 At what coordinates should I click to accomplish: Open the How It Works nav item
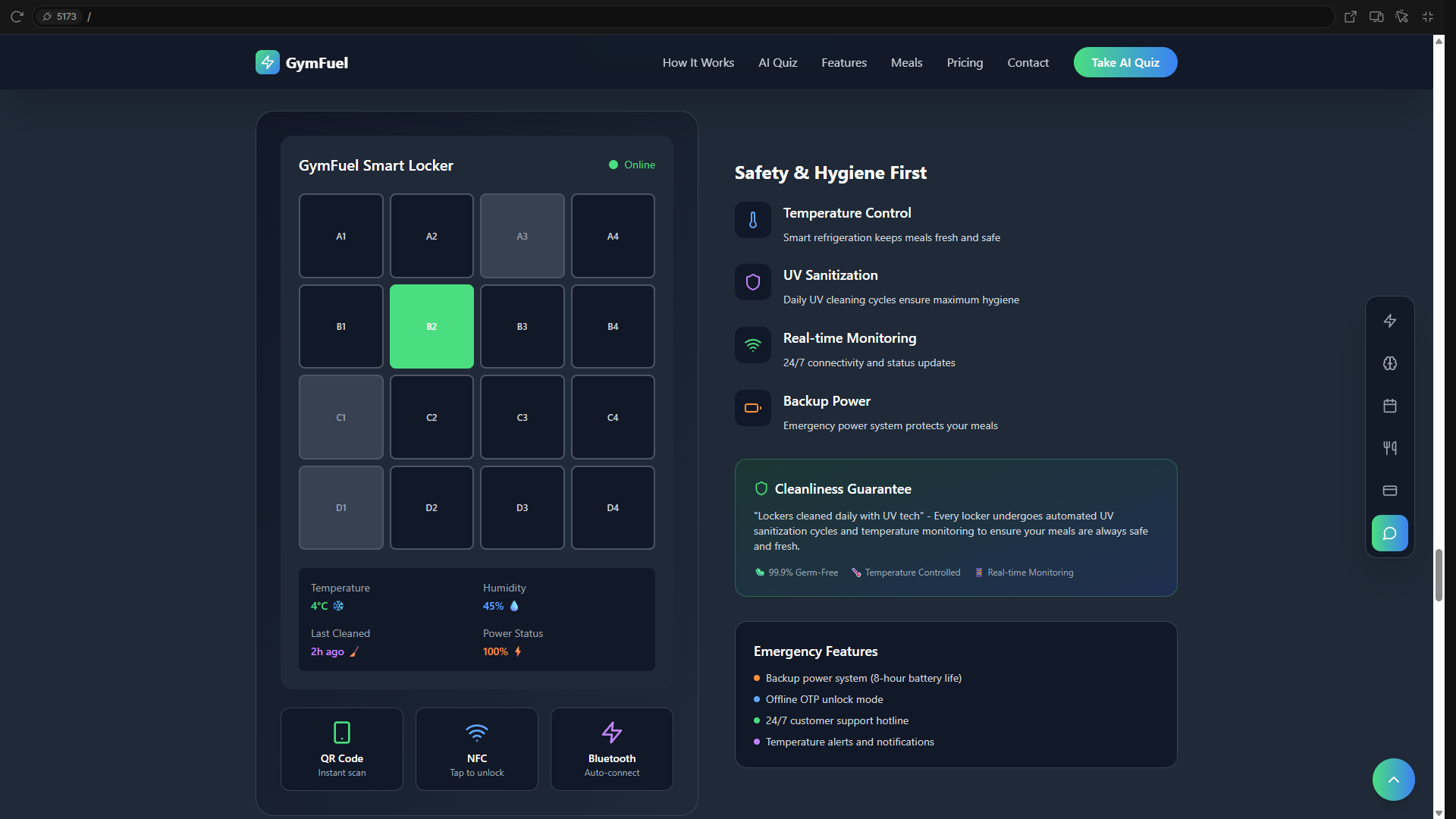click(x=698, y=62)
